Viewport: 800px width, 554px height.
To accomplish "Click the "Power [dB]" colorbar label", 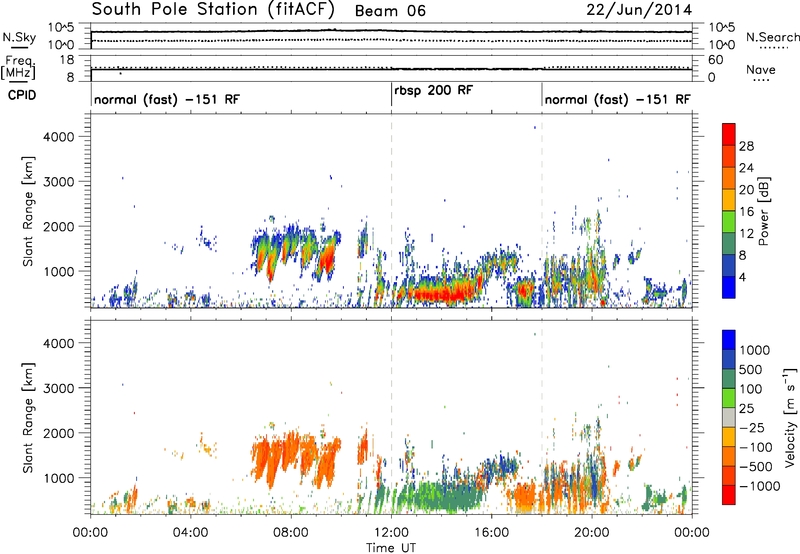I will coord(764,212).
